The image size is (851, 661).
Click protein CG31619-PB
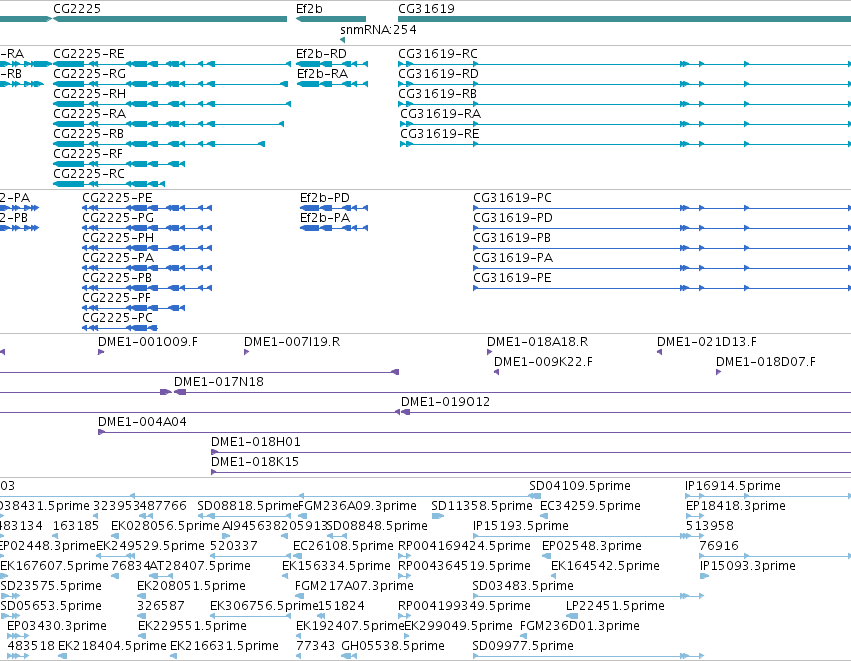point(512,238)
